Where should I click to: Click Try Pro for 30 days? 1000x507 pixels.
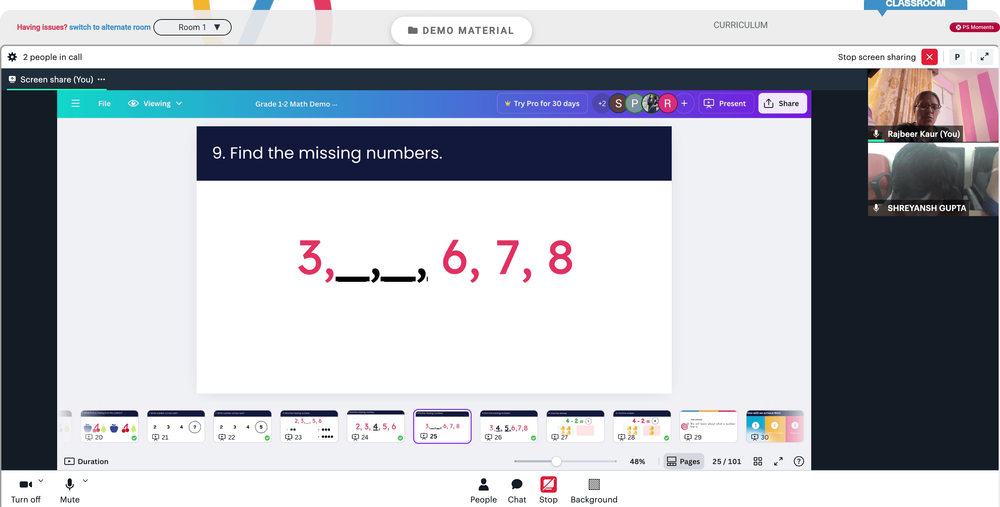[x=542, y=103]
